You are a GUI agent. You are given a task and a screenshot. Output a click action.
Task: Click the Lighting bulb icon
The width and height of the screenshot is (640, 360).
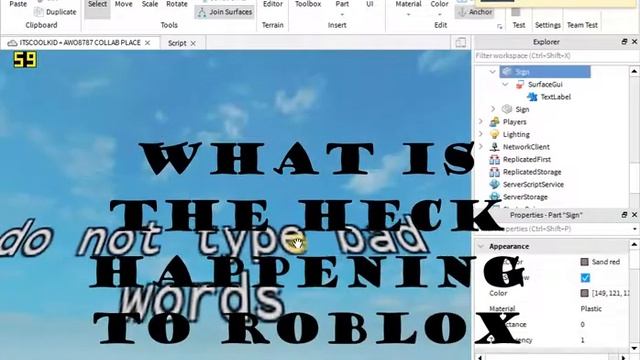pyautogui.click(x=494, y=134)
